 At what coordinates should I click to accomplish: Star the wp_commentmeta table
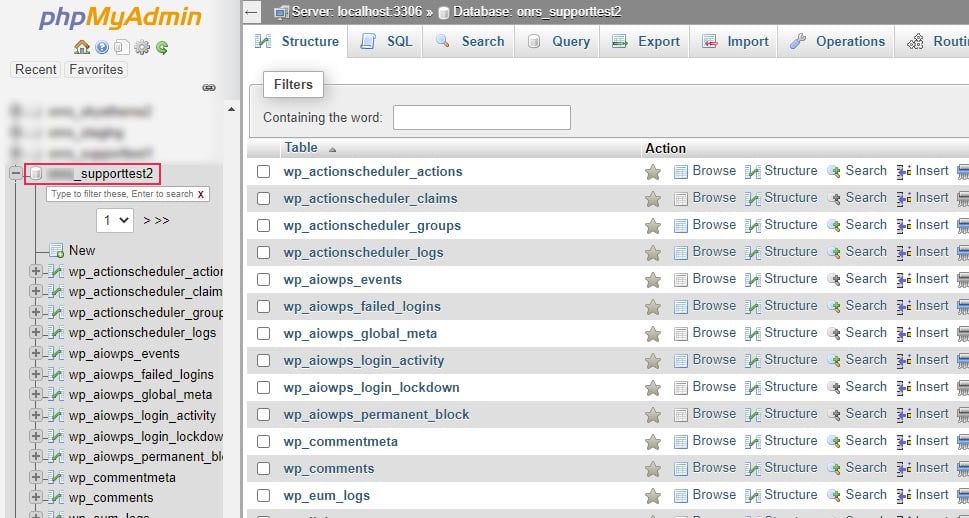click(653, 442)
